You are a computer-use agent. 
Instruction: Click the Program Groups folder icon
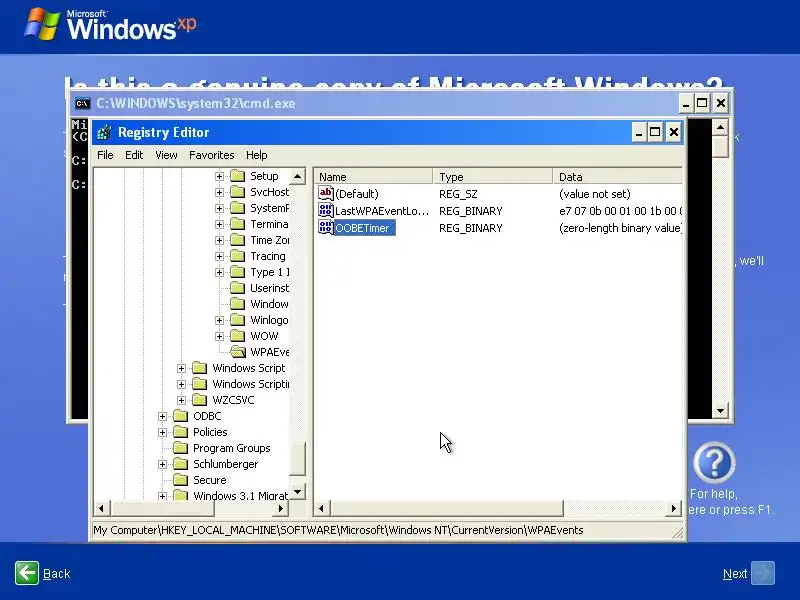(x=181, y=448)
